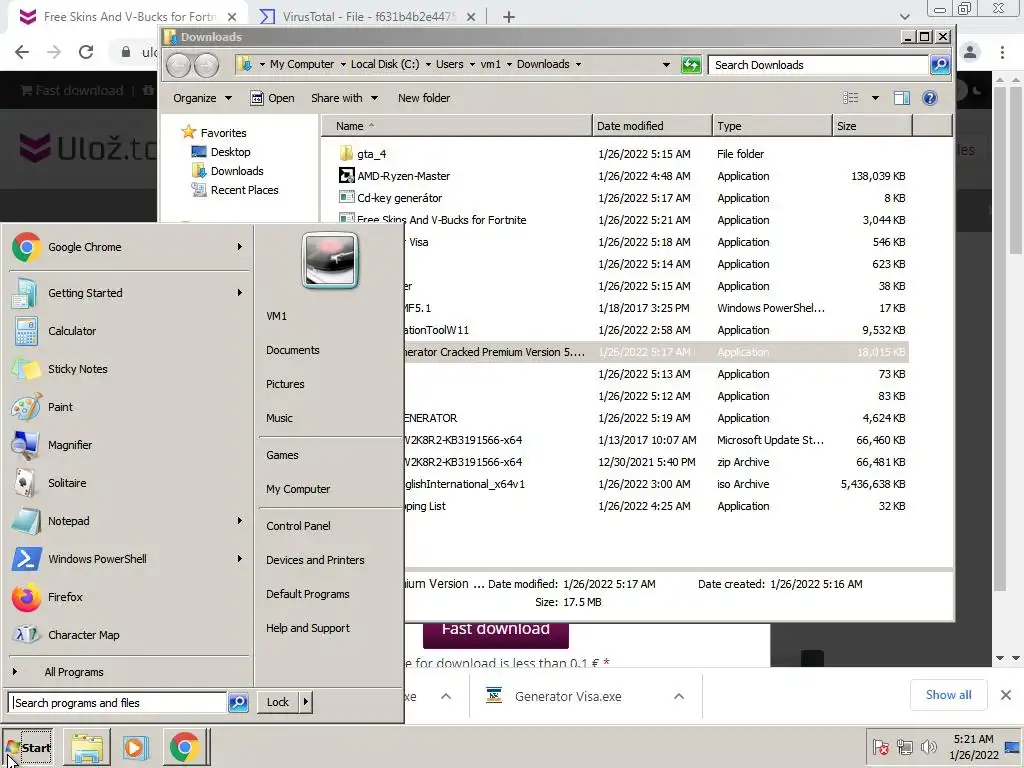Start Solitaire from the Start menu
Viewport: 1024px width, 768px height.
[x=127, y=483]
